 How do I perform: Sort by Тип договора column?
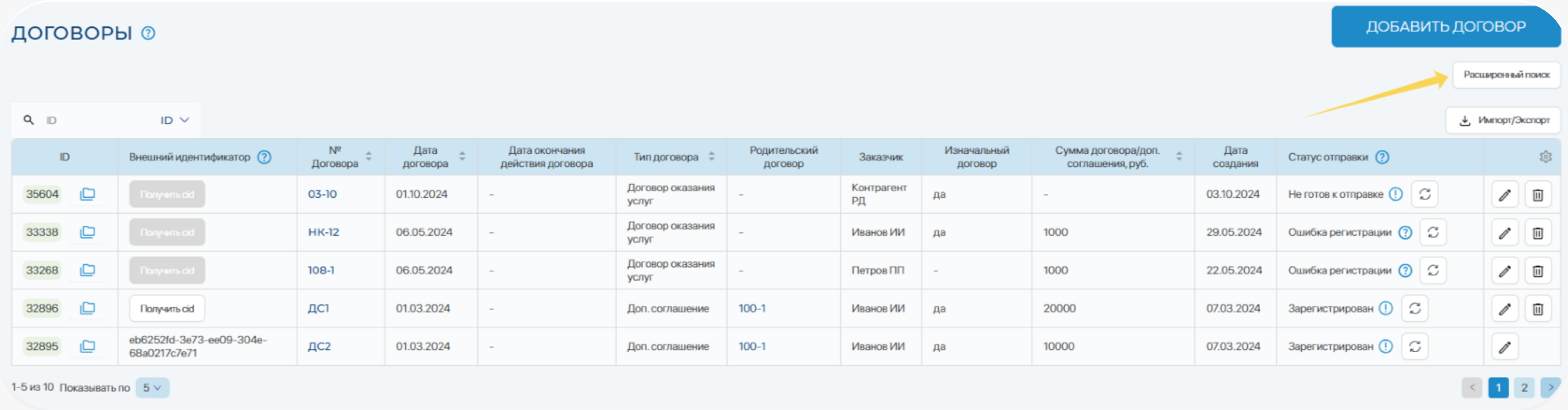click(711, 157)
